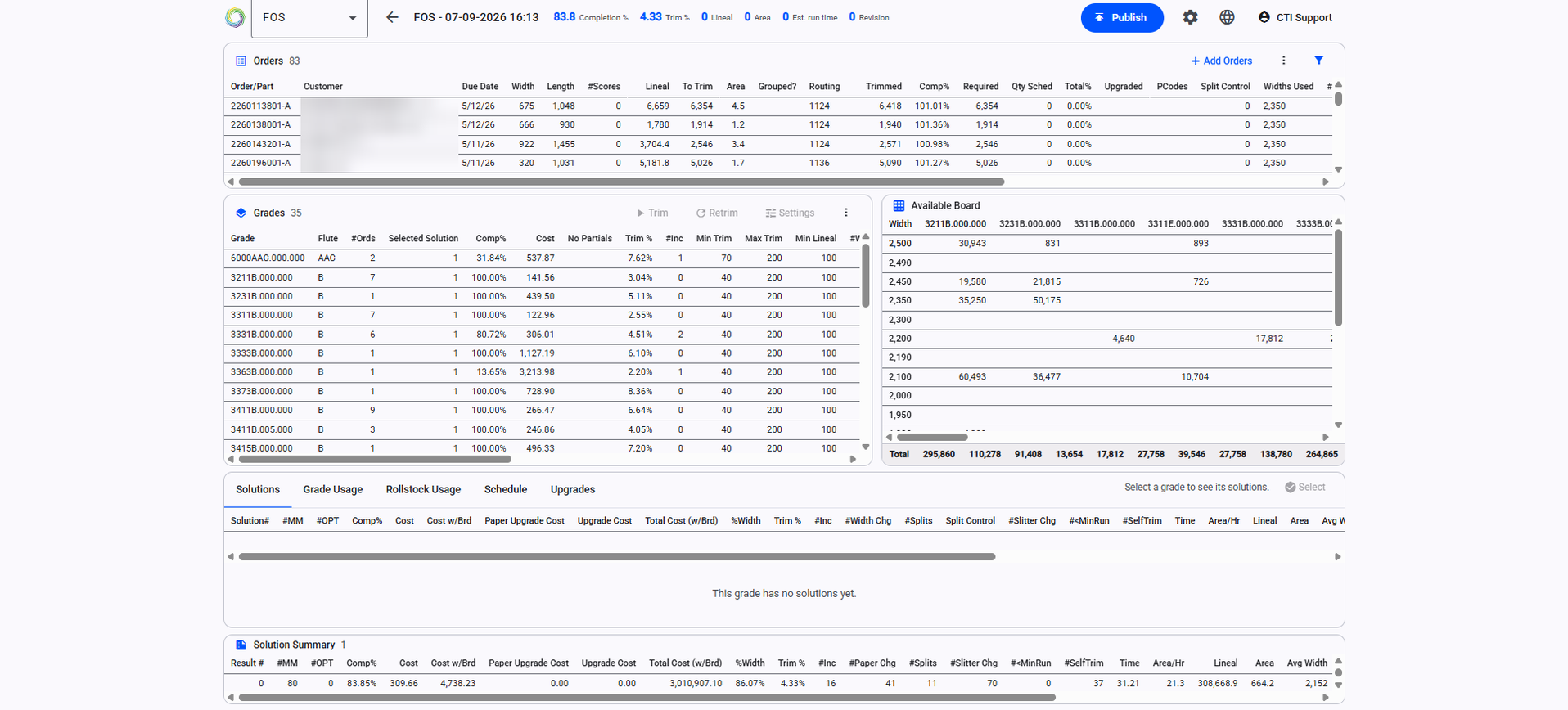Open the FOS dropdown selector
1568x710 pixels.
pos(309,18)
